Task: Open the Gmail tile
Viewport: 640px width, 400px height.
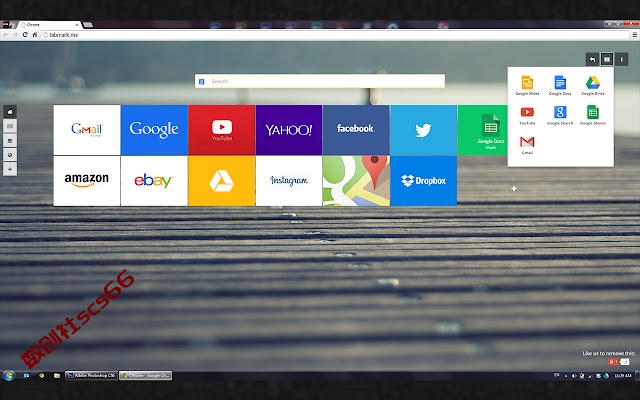Action: (x=87, y=130)
